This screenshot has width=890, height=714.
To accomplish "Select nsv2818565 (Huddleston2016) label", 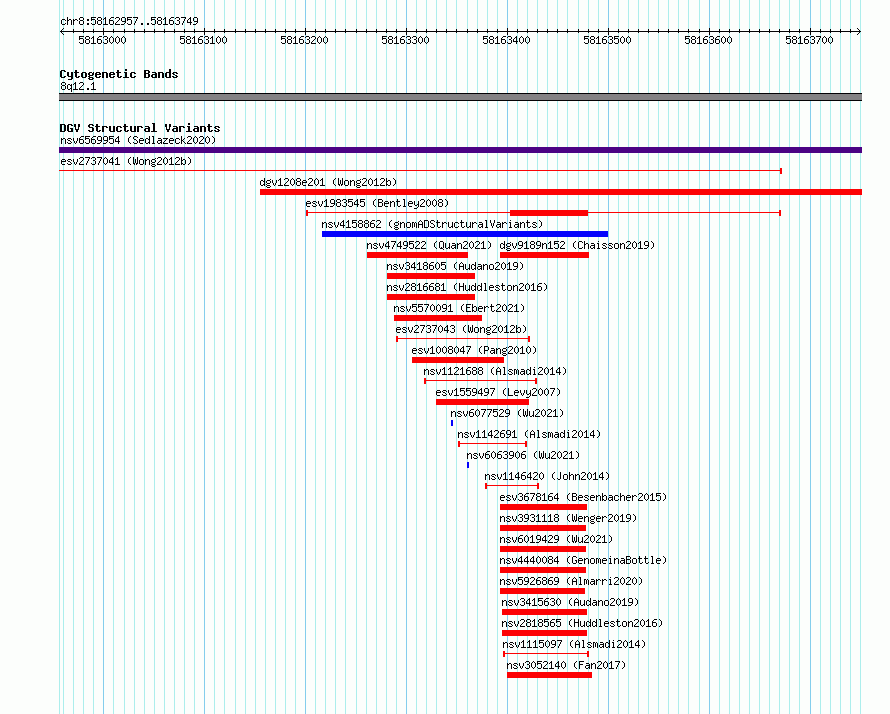I will tap(582, 623).
